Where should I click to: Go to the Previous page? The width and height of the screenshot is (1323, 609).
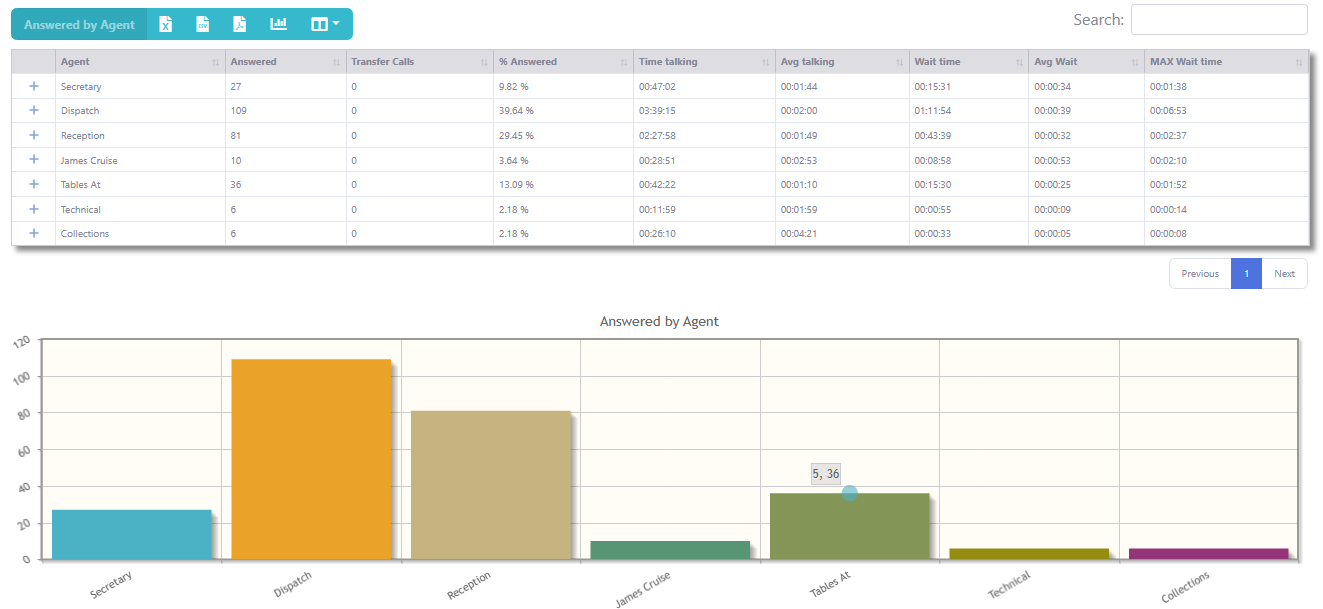click(x=1200, y=274)
